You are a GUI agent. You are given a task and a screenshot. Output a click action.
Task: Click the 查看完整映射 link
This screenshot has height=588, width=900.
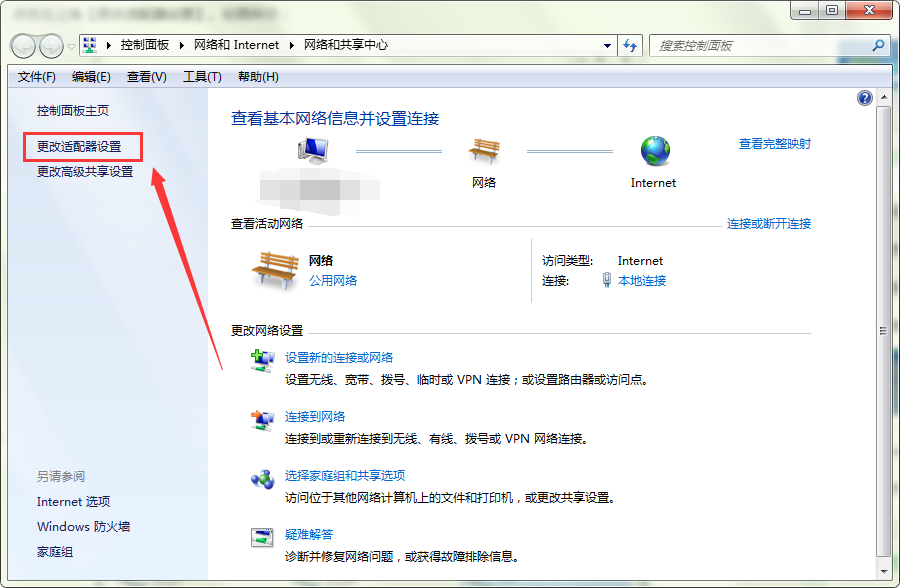point(774,144)
